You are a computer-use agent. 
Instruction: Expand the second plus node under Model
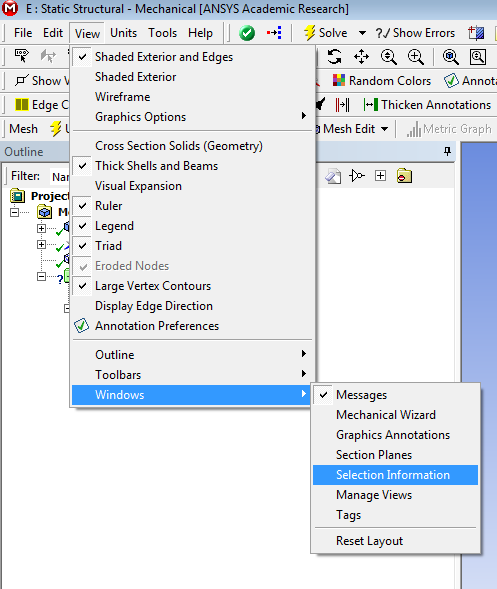[41, 245]
